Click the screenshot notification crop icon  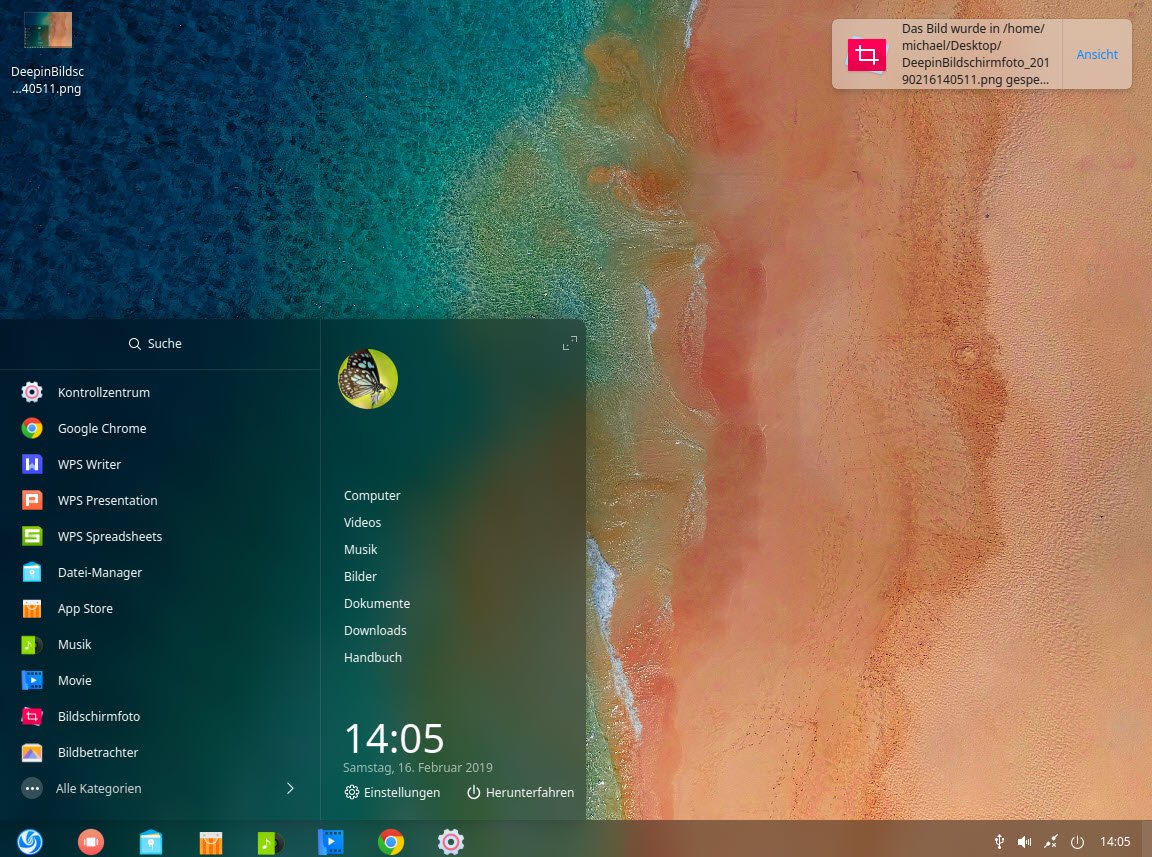pyautogui.click(x=866, y=55)
